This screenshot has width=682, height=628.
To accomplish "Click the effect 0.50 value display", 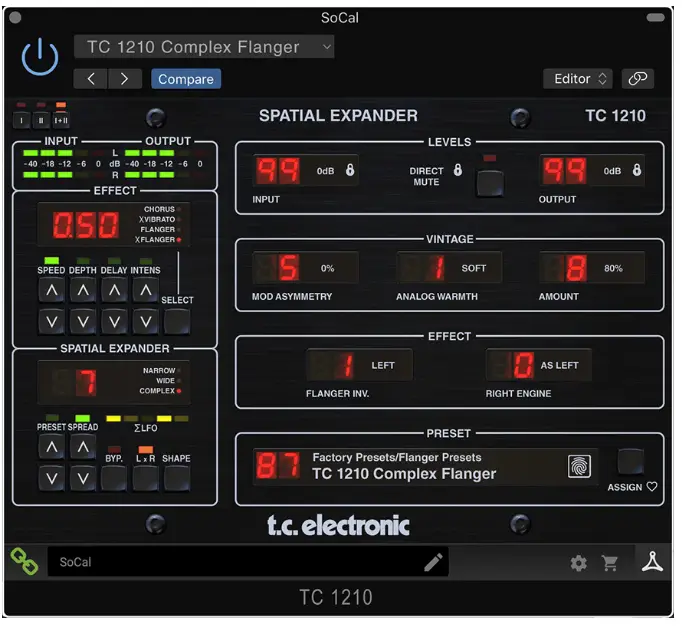I will [86, 225].
